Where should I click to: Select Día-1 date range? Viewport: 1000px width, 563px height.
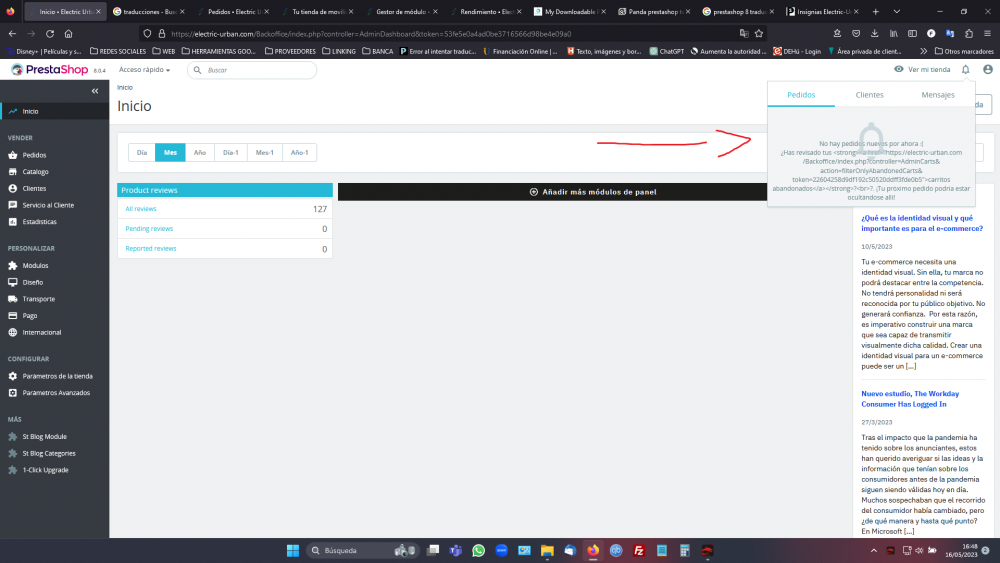(231, 152)
